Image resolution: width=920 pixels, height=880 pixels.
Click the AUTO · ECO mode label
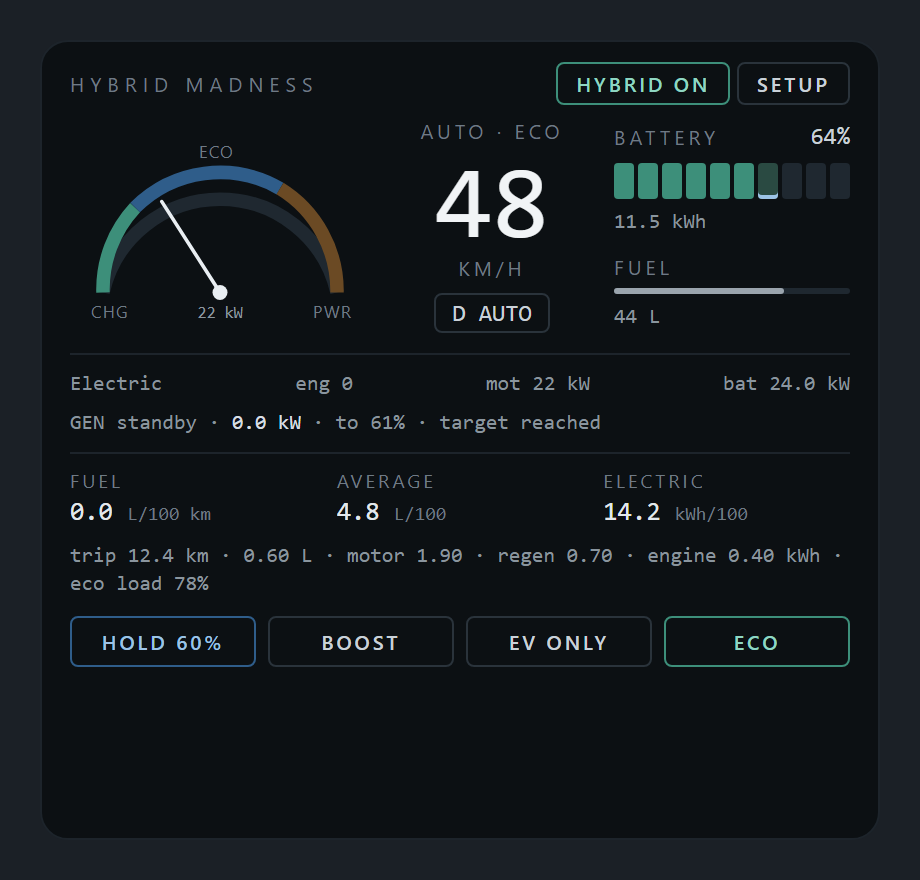tap(491, 132)
